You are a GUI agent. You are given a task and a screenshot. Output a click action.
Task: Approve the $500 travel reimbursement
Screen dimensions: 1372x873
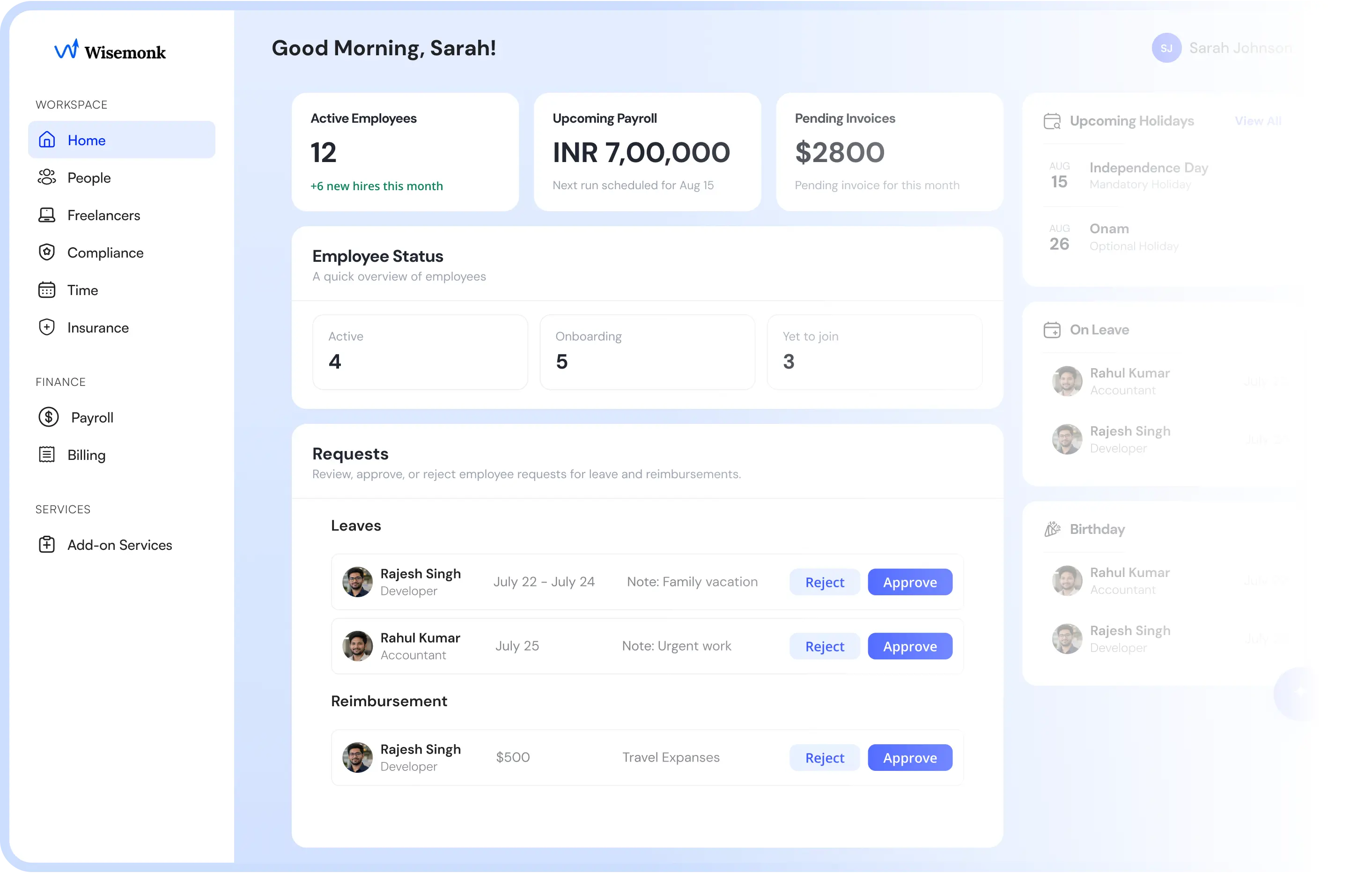[909, 757]
